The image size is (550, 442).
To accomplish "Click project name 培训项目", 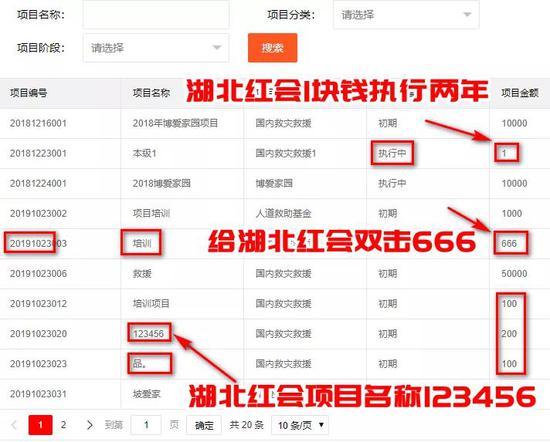I will (151, 303).
